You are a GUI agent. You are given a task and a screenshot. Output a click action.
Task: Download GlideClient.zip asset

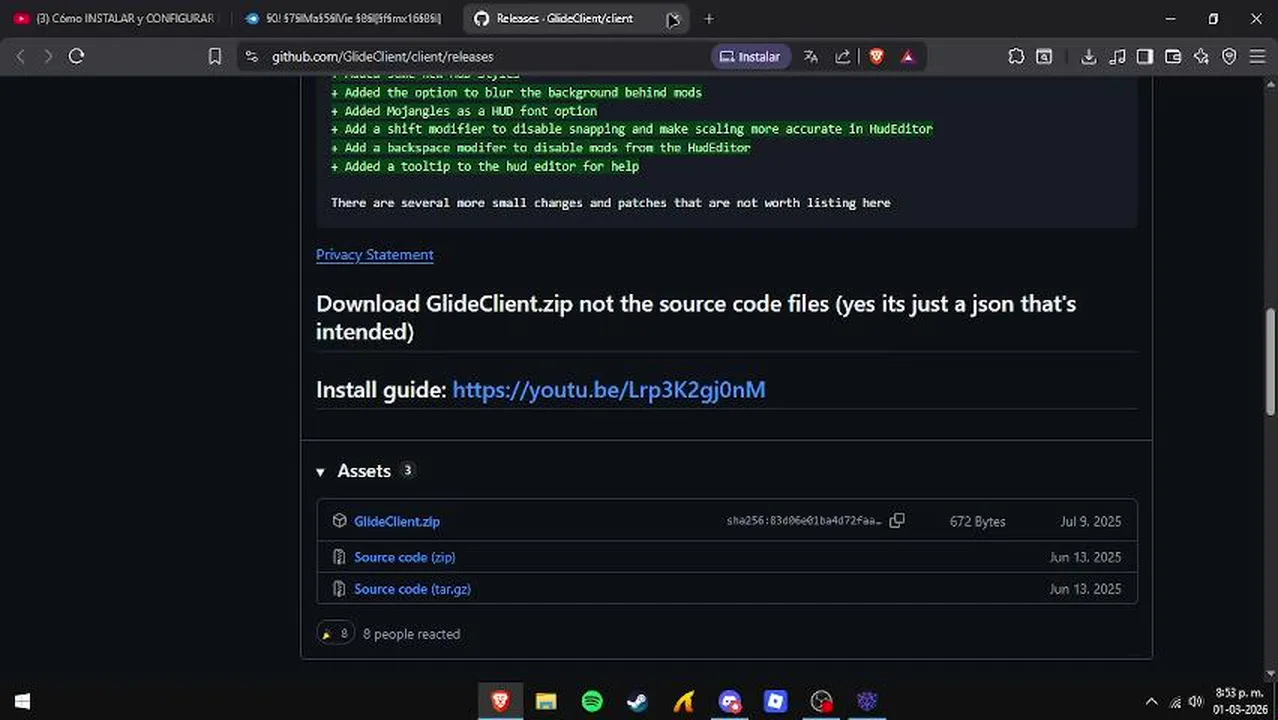point(397,521)
